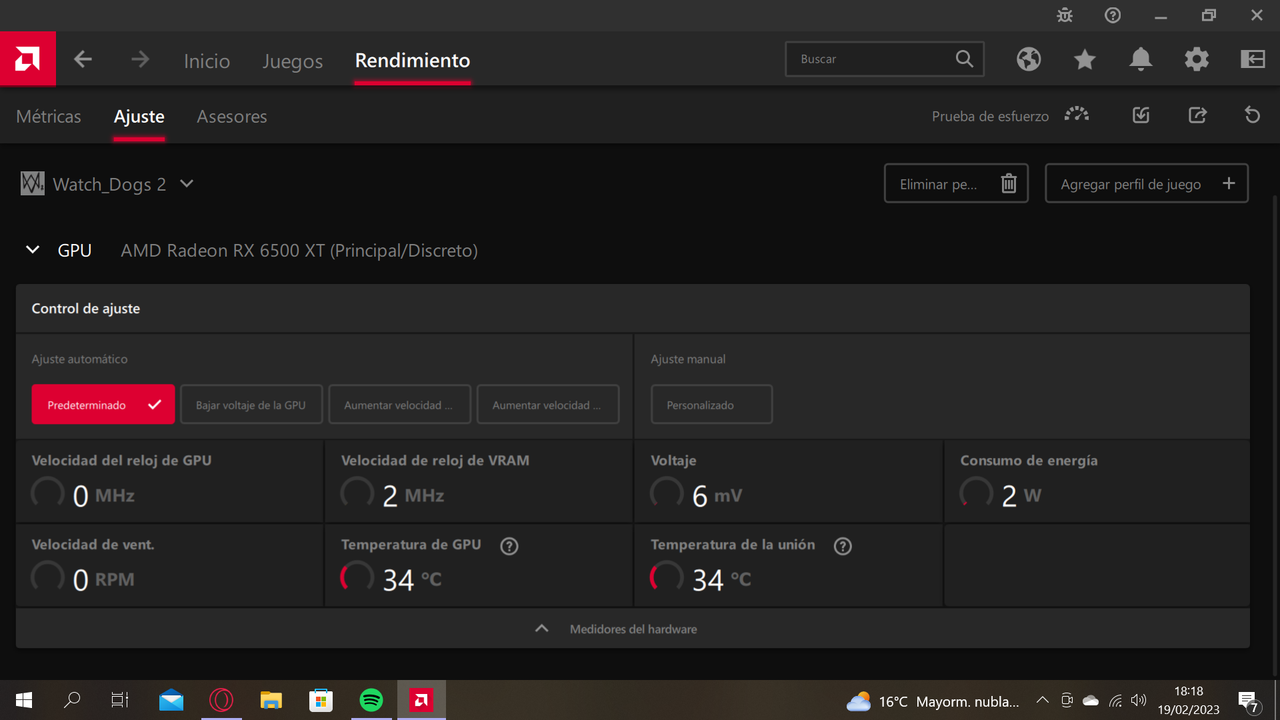Viewport: 1280px width, 720px height.
Task: Toggle the sidebar panel icon
Action: point(1253,59)
